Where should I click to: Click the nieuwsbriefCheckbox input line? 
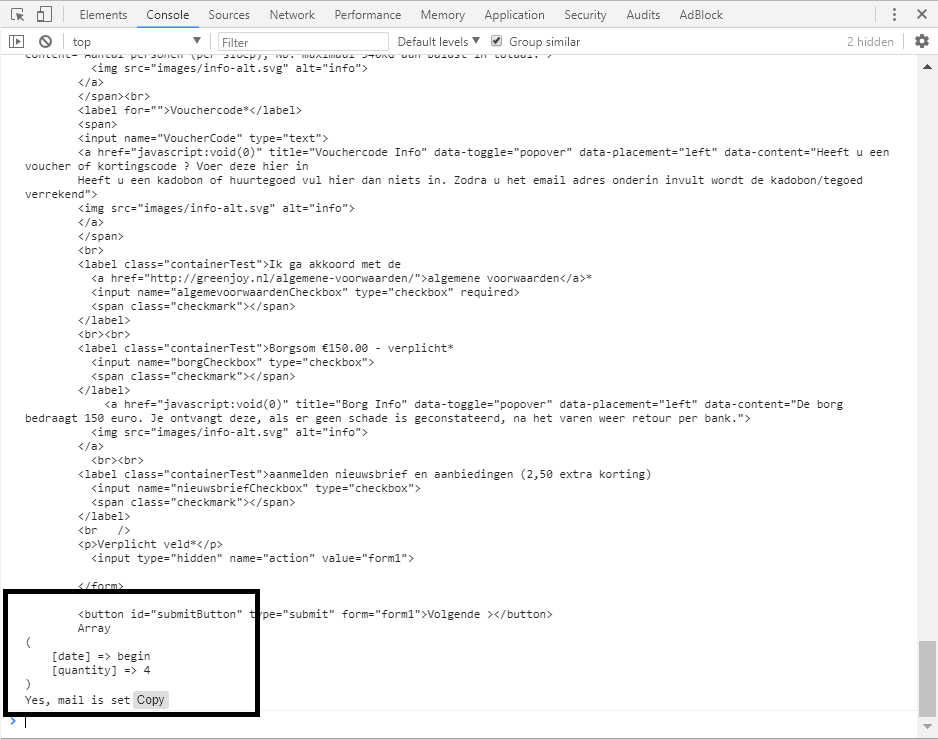point(256,488)
